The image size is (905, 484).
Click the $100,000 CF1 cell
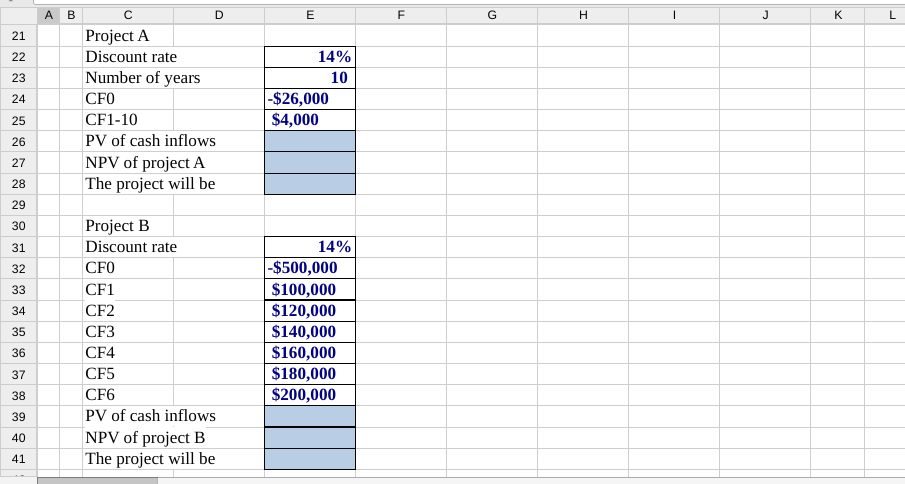point(310,290)
